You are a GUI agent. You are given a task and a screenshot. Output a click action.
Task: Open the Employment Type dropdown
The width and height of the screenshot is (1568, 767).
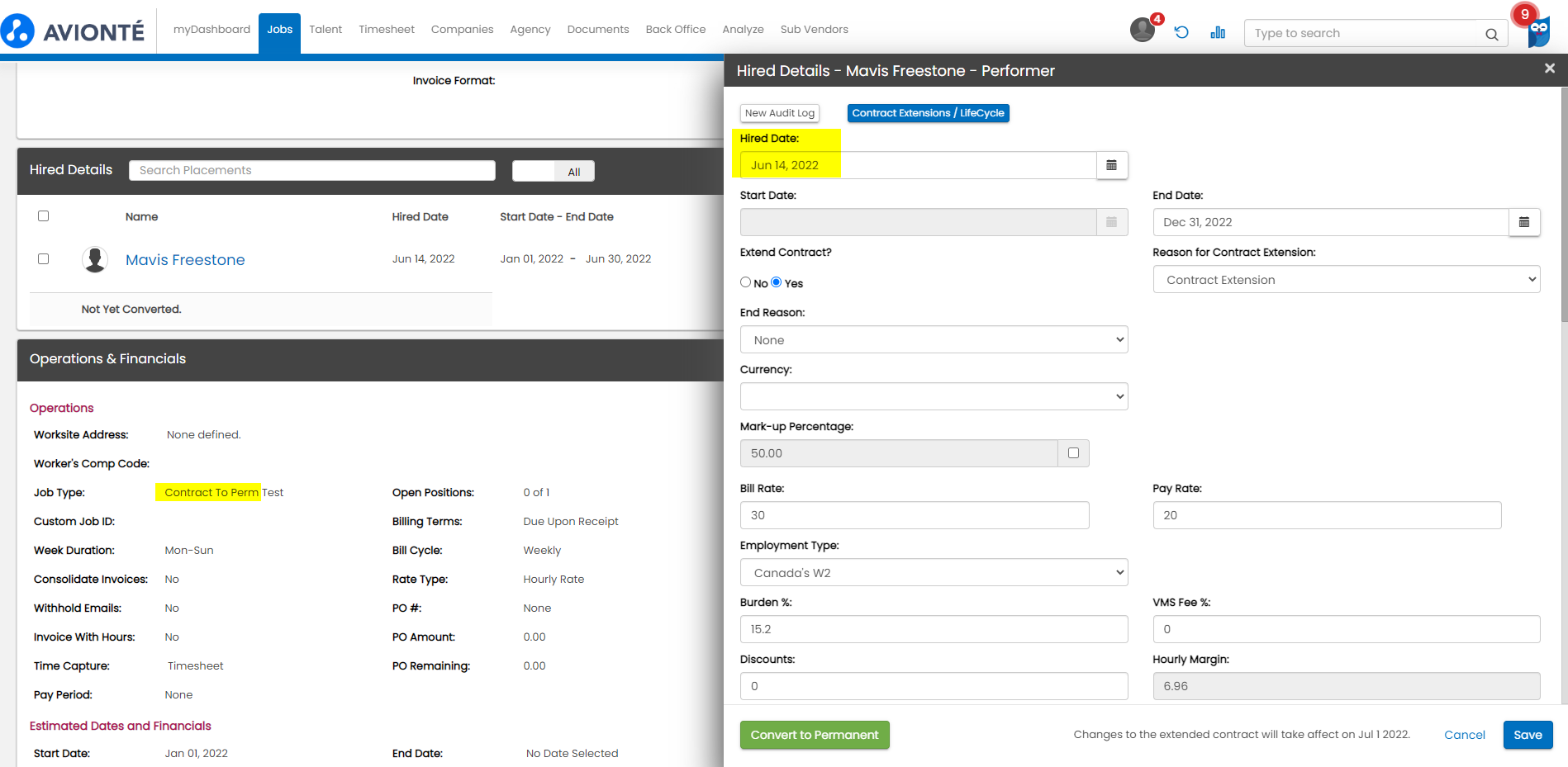pos(934,573)
